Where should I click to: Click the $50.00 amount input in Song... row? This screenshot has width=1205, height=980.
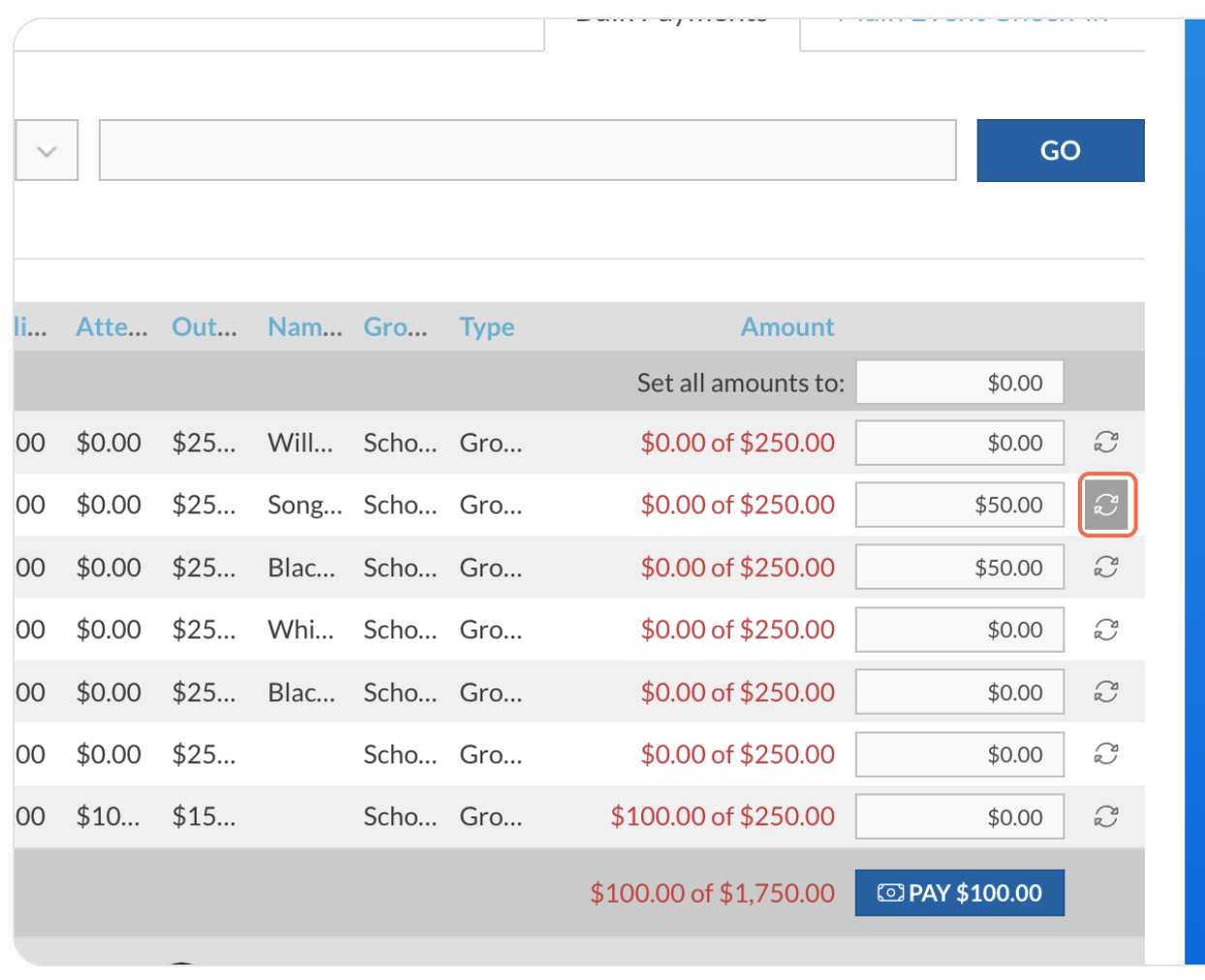coord(960,505)
